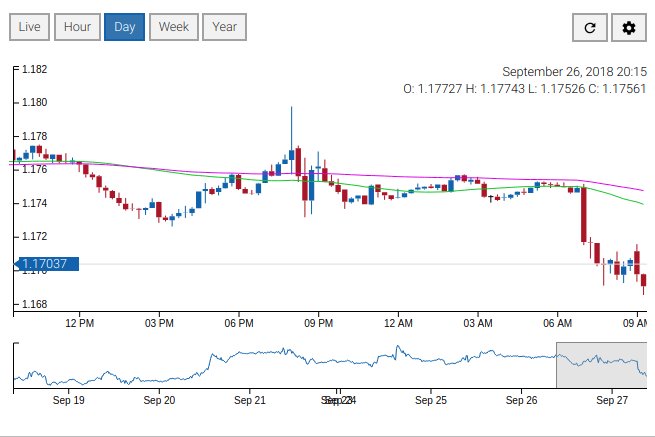Screen dimensions: 655x437
Task: Switch to the Week view
Action: (174, 27)
